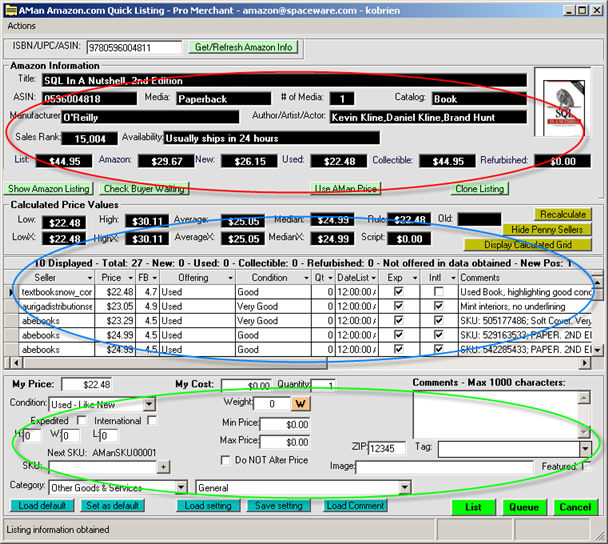Click the green List button
608x544 pixels.
(x=472, y=507)
